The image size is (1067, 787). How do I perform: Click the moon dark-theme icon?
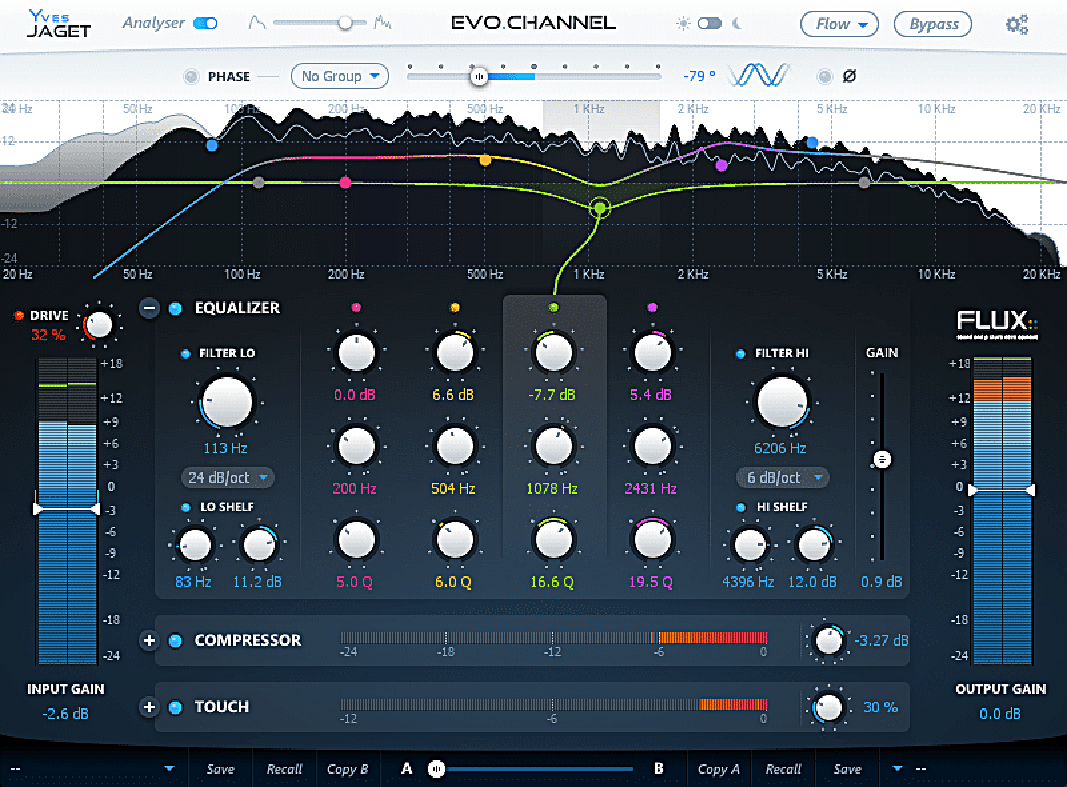(736, 24)
